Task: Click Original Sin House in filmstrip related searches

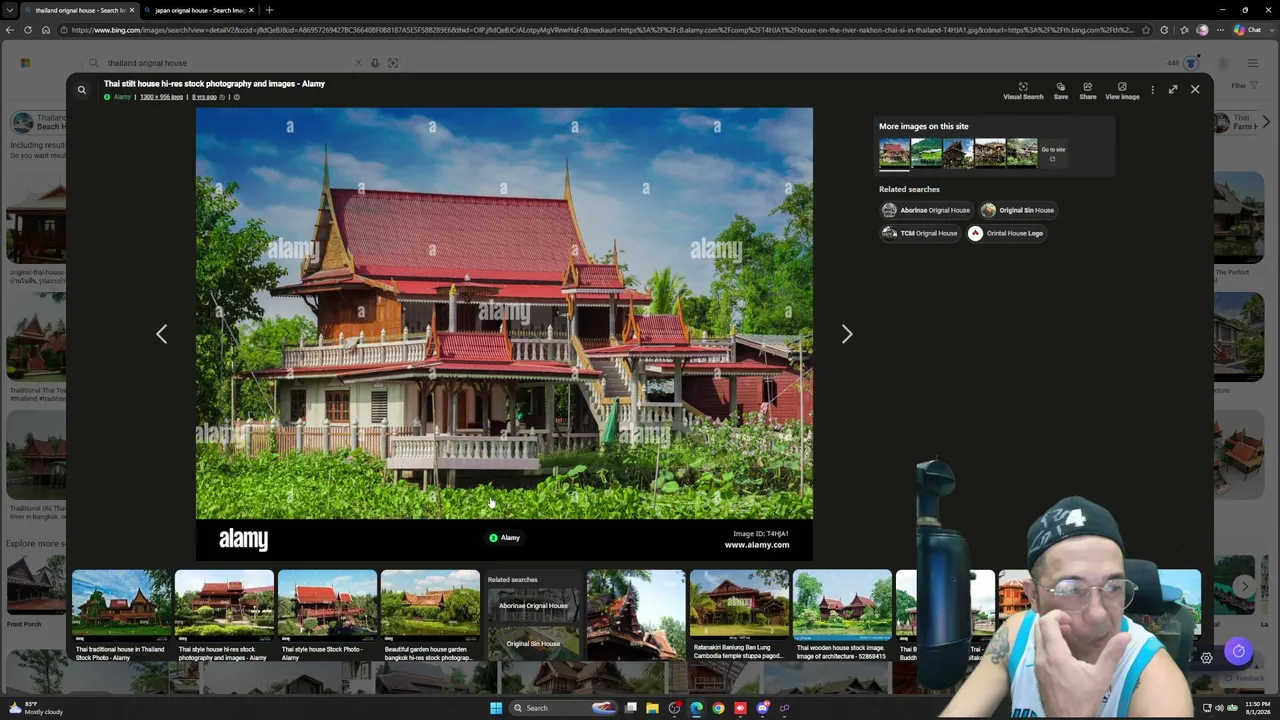Action: tap(533, 643)
